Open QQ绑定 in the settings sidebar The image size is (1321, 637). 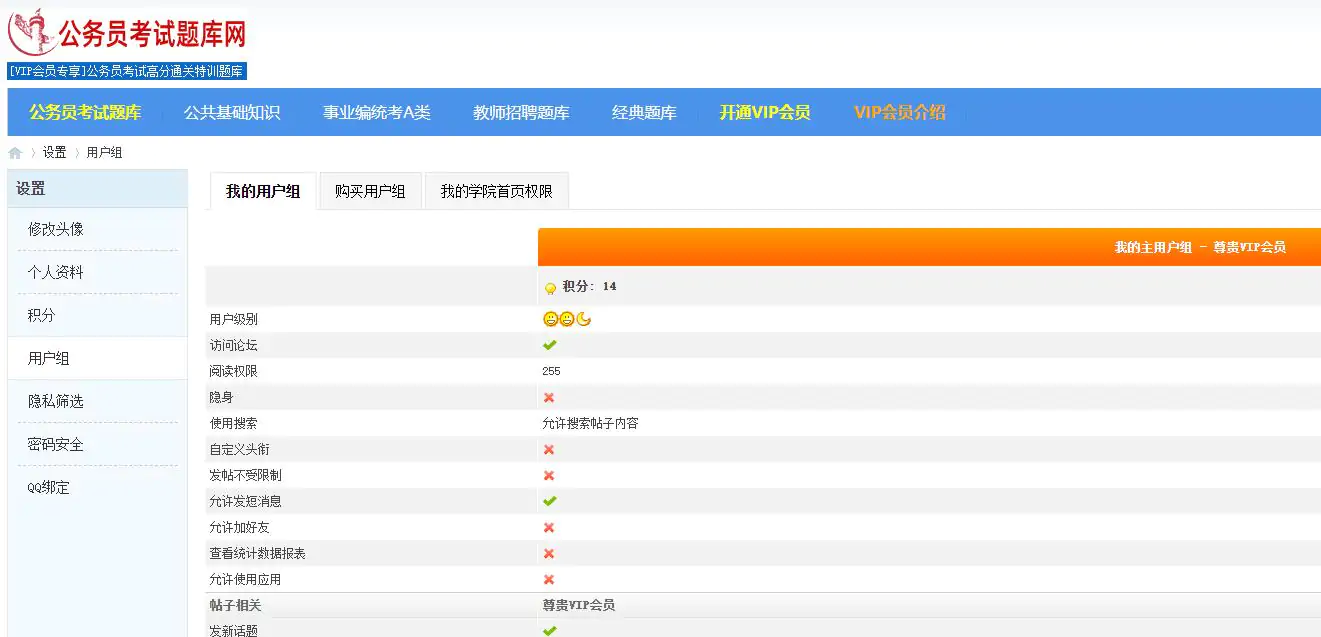tap(97, 487)
